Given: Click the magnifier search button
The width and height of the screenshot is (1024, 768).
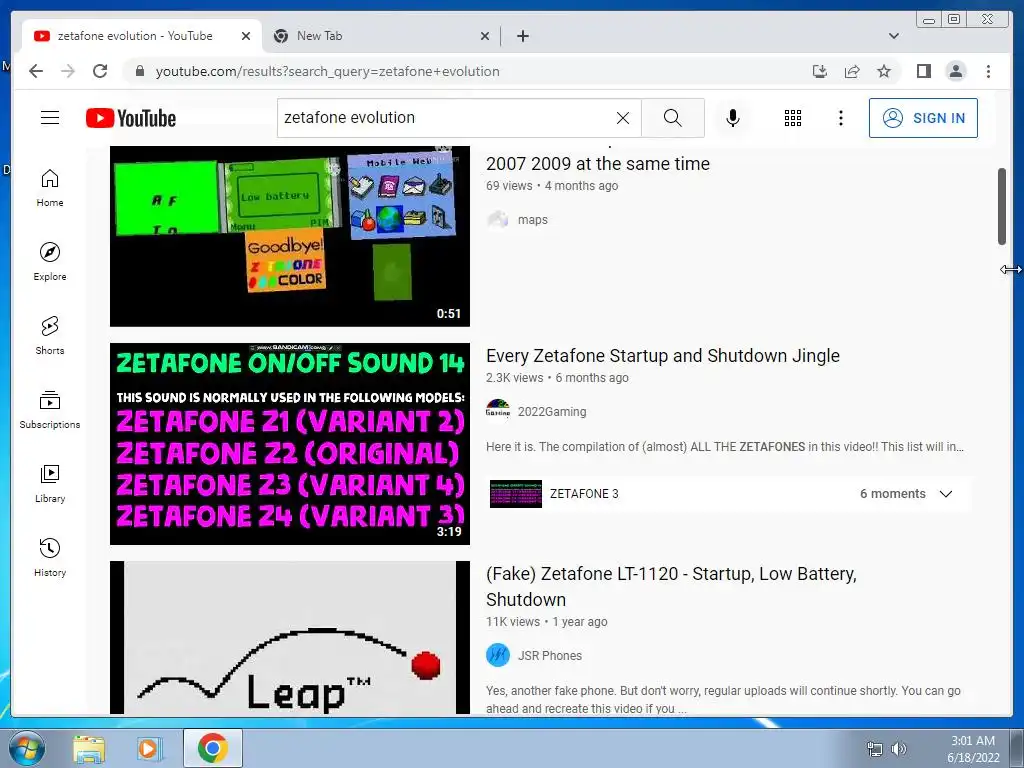Looking at the screenshot, I should (x=673, y=118).
